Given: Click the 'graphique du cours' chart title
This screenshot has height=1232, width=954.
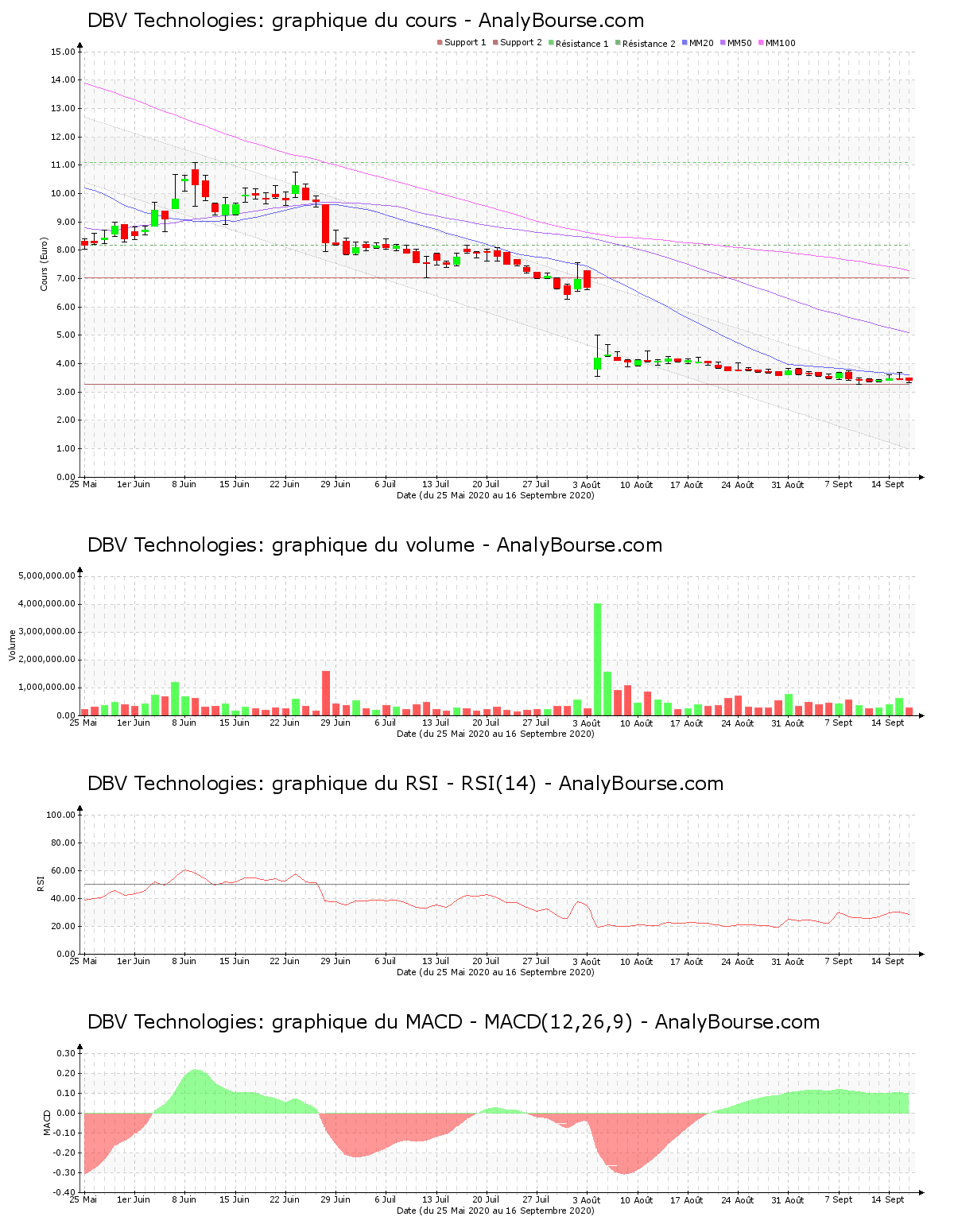Looking at the screenshot, I should point(366,21).
